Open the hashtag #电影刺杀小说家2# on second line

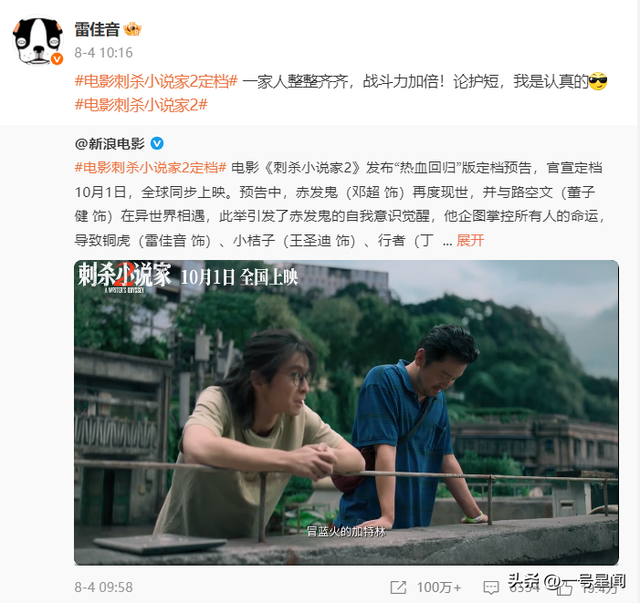click(x=141, y=105)
